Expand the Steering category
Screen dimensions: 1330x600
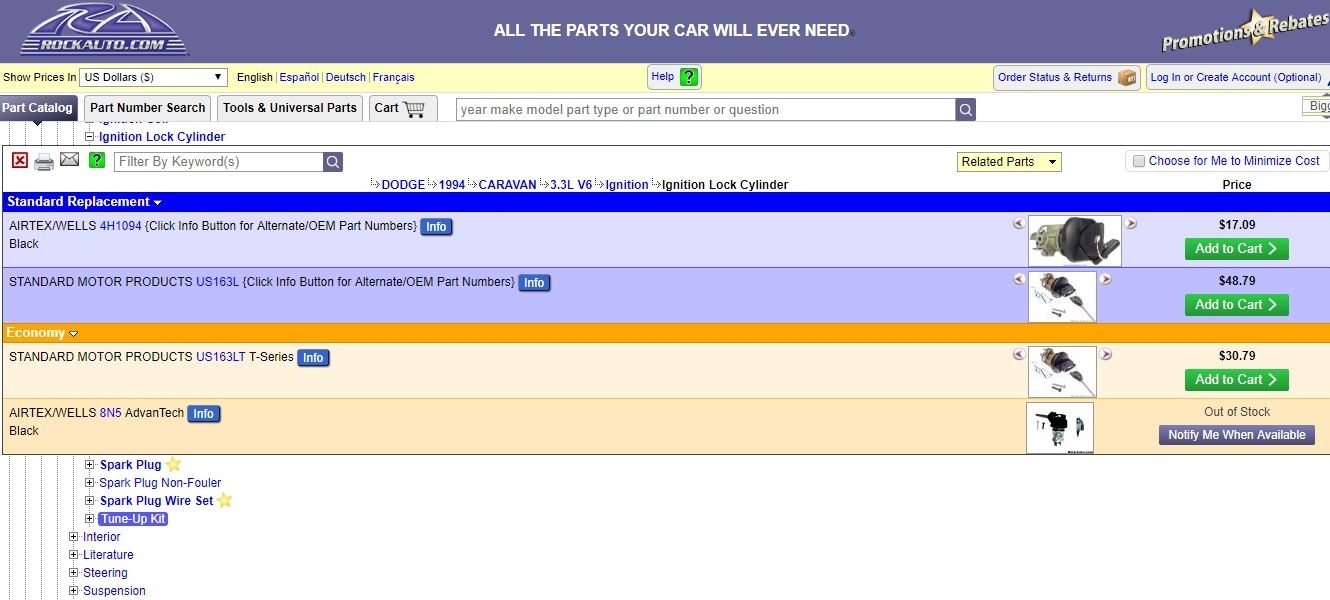point(74,573)
